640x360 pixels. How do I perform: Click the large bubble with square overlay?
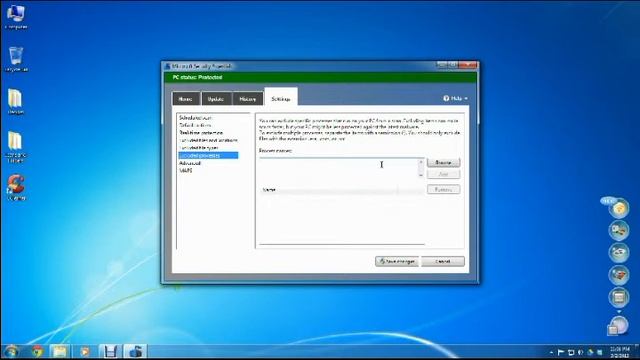[x=618, y=326]
